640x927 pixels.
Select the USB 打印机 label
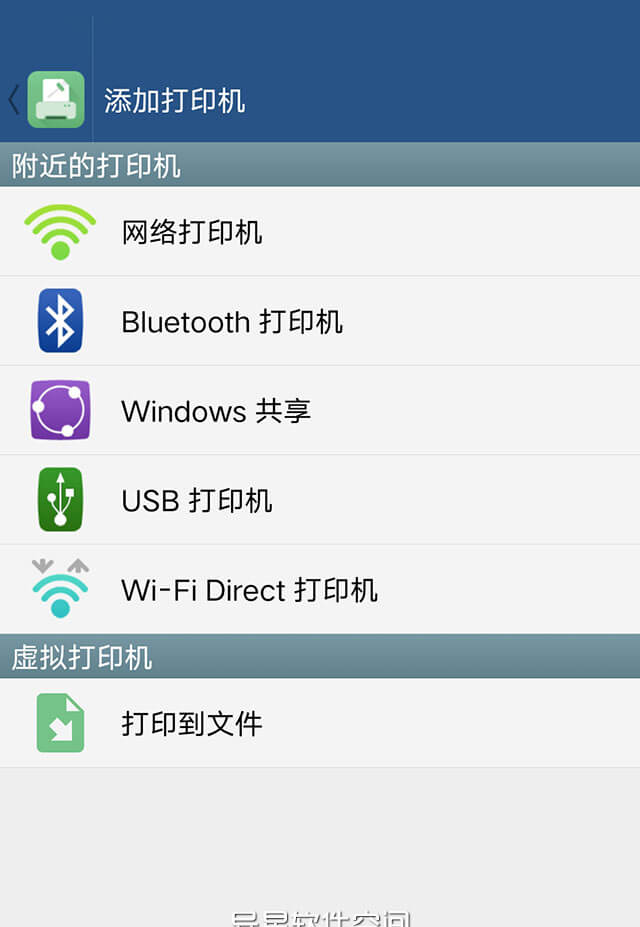click(x=197, y=500)
